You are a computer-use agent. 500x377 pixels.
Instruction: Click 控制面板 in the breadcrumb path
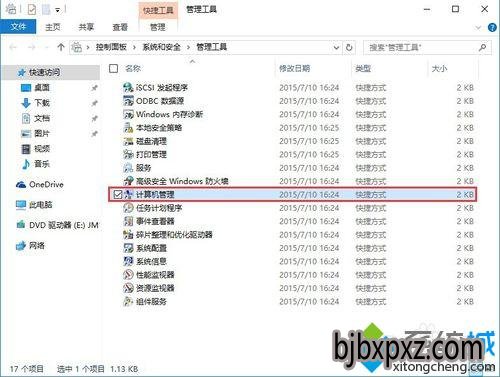[x=111, y=47]
